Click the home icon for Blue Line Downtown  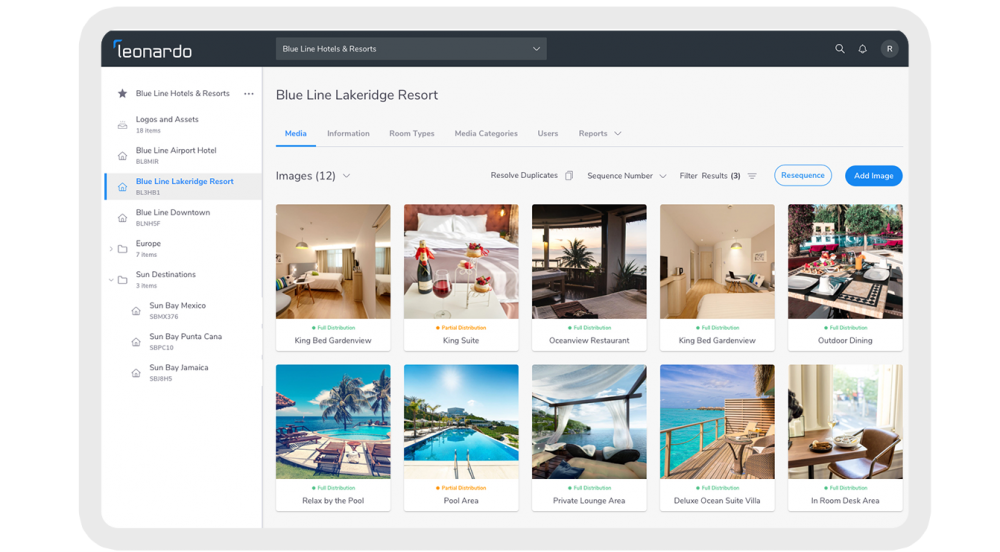[x=122, y=218]
